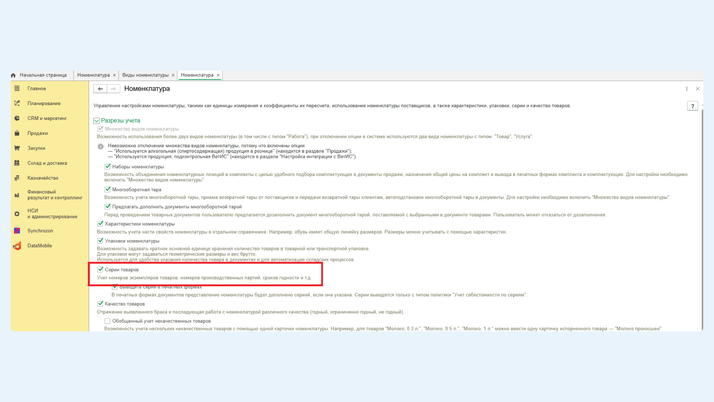Image resolution: width=714 pixels, height=402 pixels.
Task: Close the Номенклатура form with X
Action: (698, 89)
